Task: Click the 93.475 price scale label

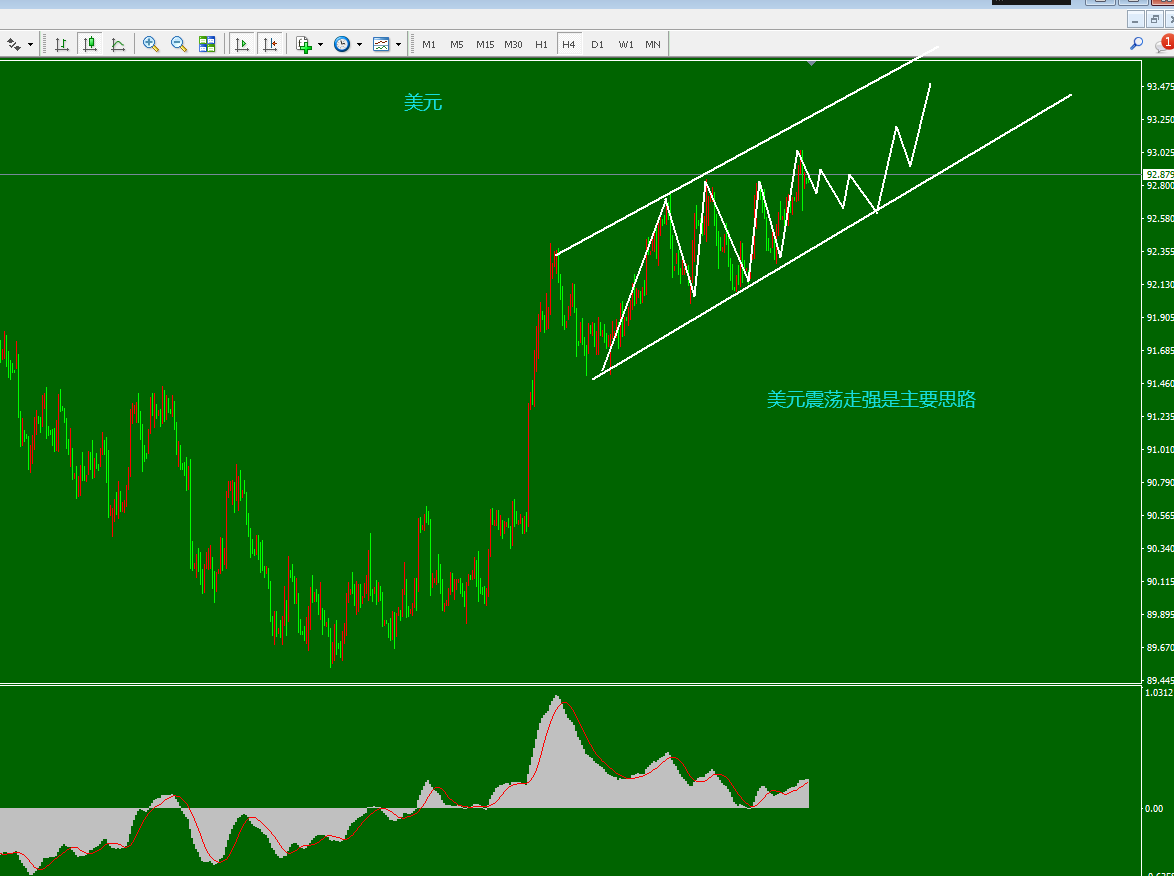Action: pyautogui.click(x=1160, y=86)
